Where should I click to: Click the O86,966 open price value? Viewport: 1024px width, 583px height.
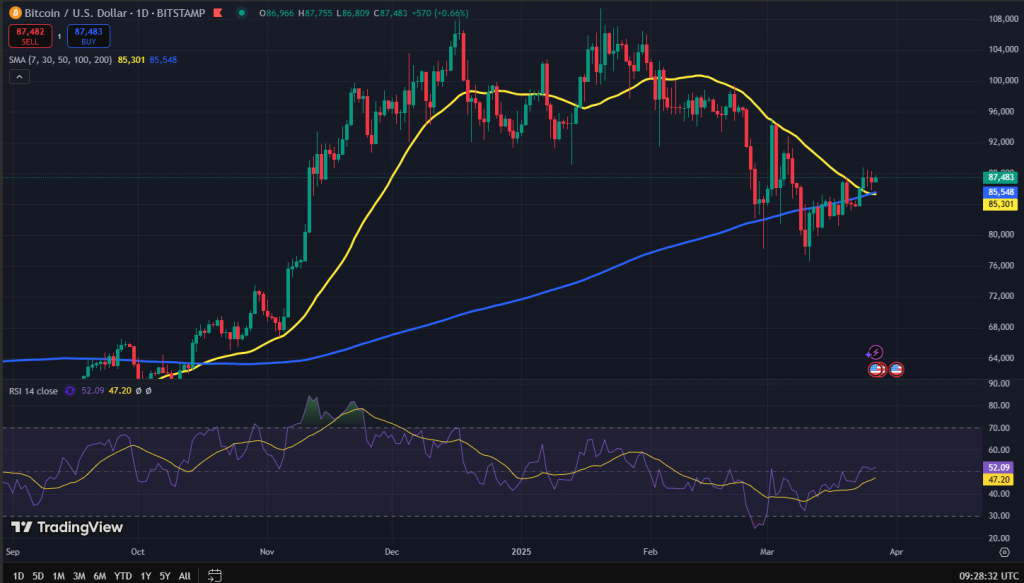point(277,13)
